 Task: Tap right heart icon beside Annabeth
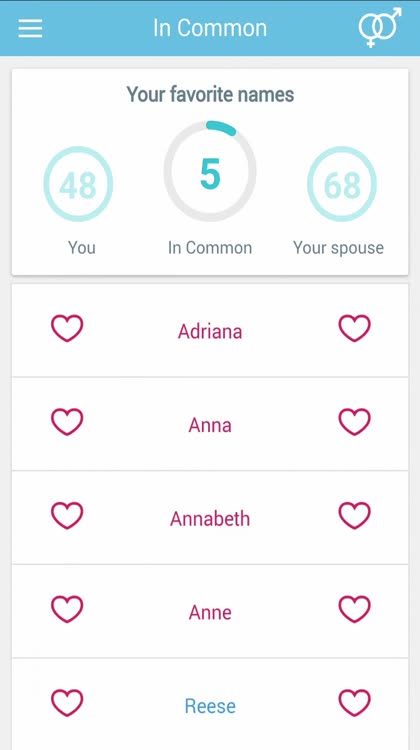click(x=354, y=516)
